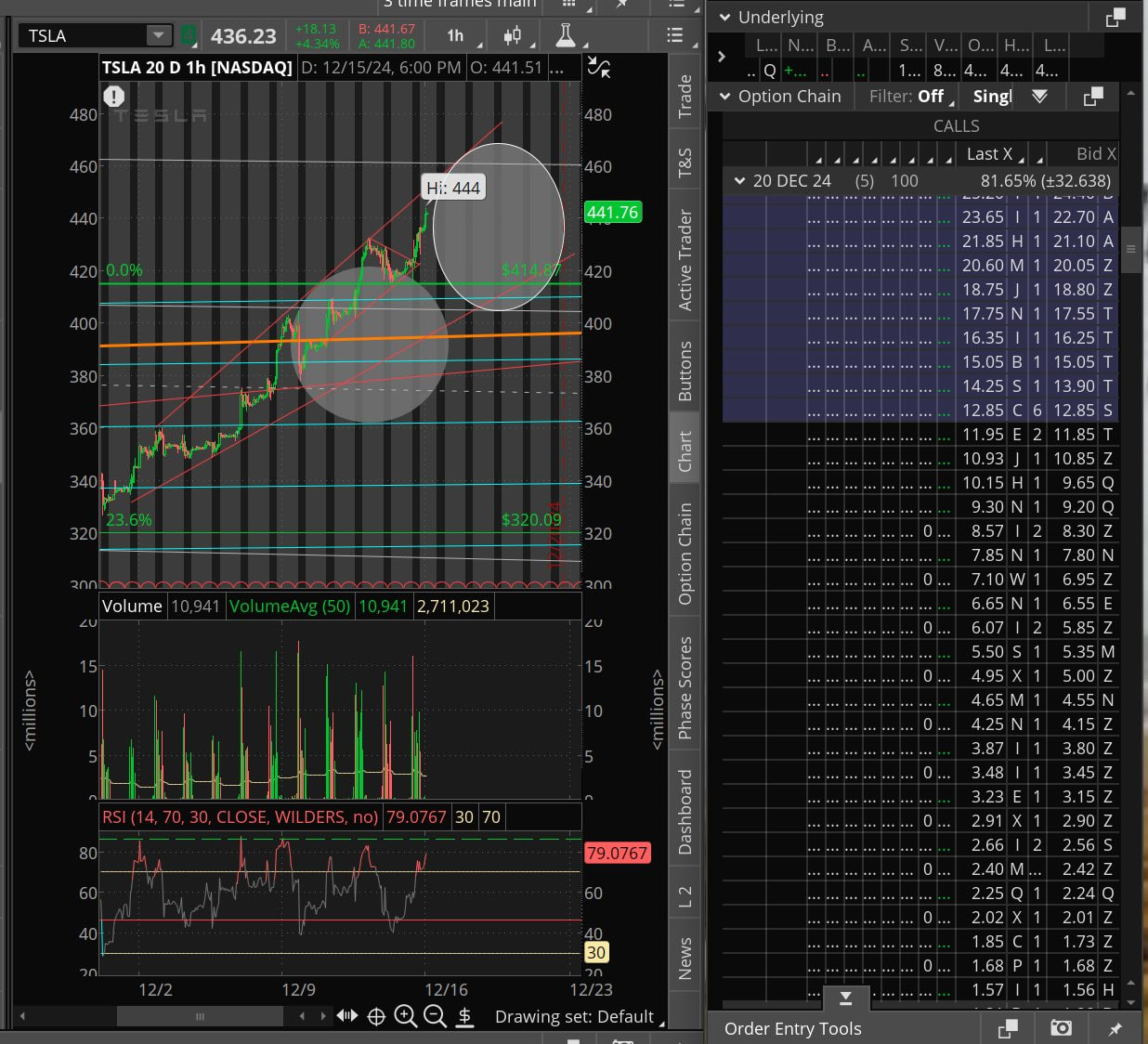Click the chart alert exclamation icon

(x=114, y=96)
